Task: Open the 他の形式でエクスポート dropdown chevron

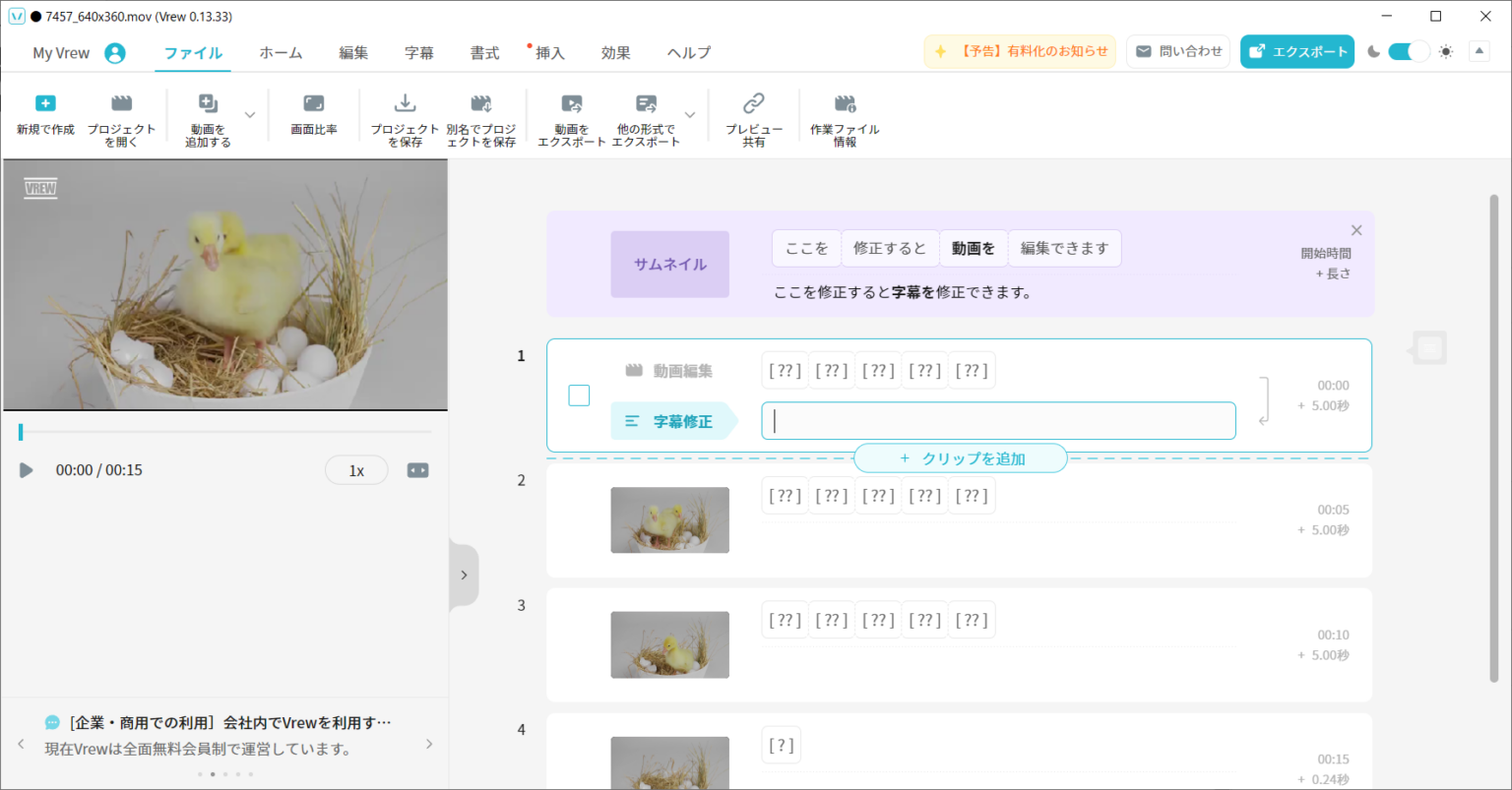Action: click(689, 117)
